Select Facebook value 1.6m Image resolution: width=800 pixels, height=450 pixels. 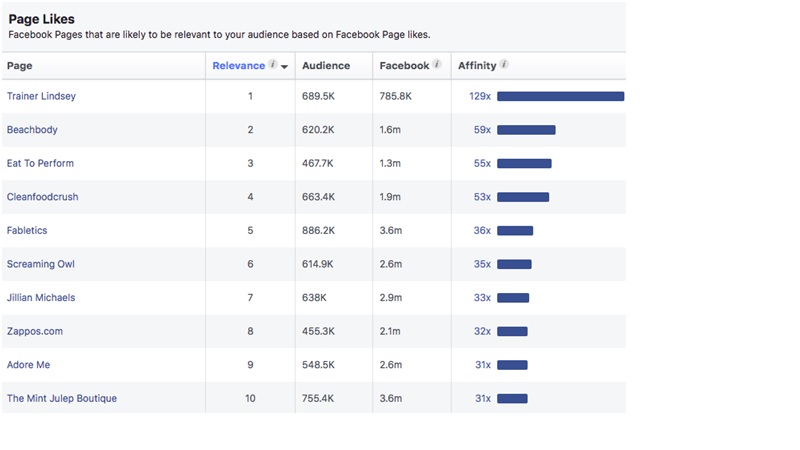[390, 130]
